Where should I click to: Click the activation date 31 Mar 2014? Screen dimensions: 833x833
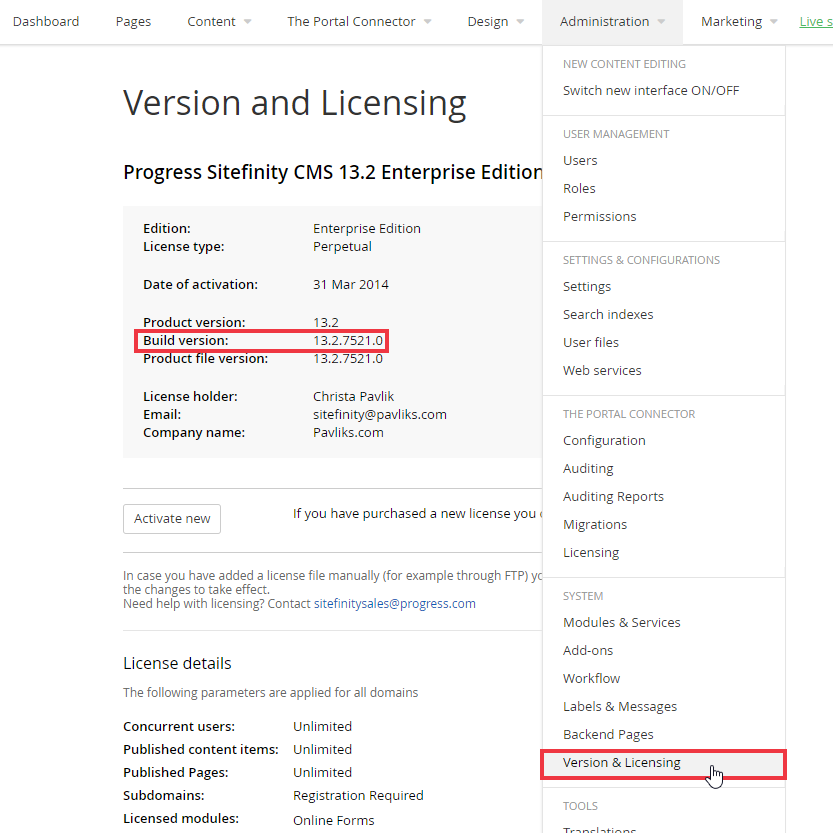click(351, 285)
